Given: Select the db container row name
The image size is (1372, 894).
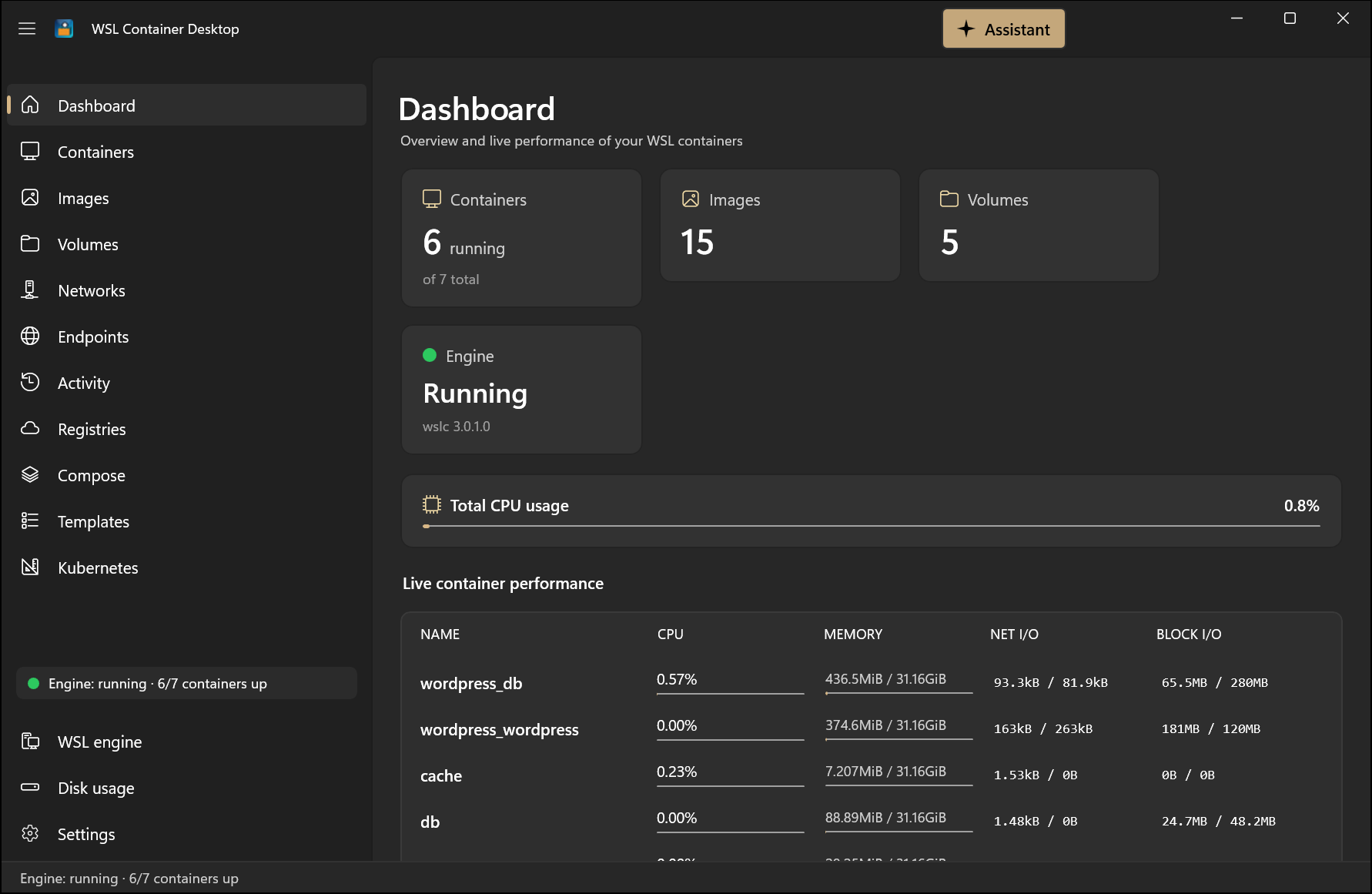Looking at the screenshot, I should coord(430,822).
